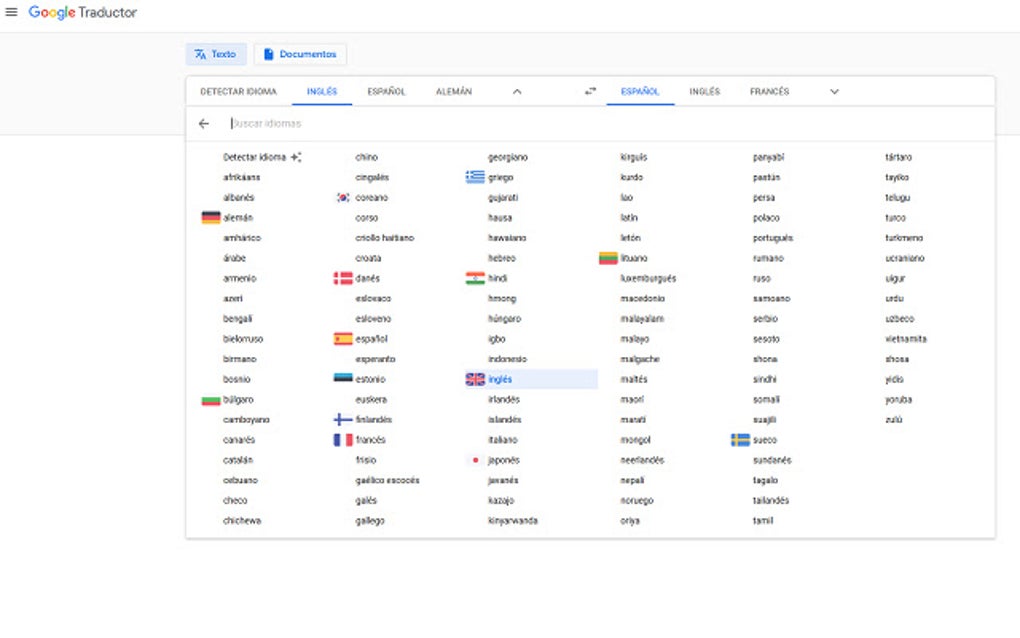Choose noruego from the language list
Image resolution: width=1020 pixels, height=638 pixels.
pos(637,501)
